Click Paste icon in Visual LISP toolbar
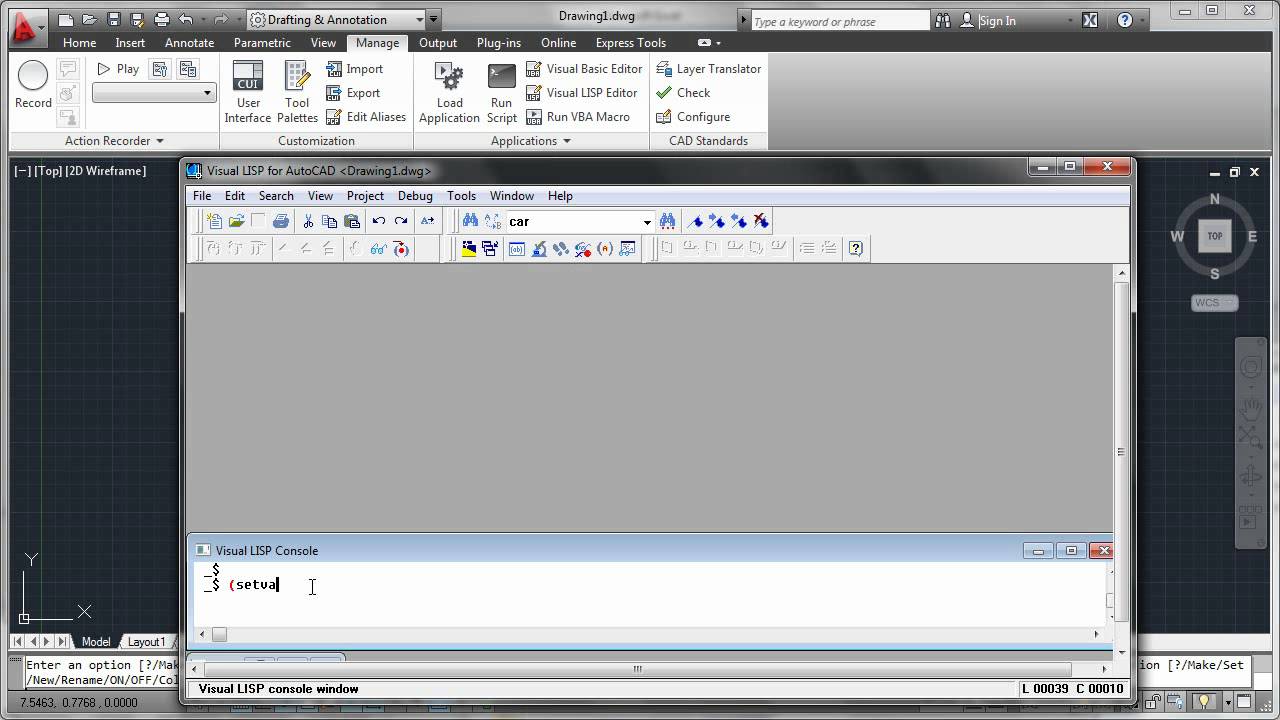1280x720 pixels. click(352, 221)
